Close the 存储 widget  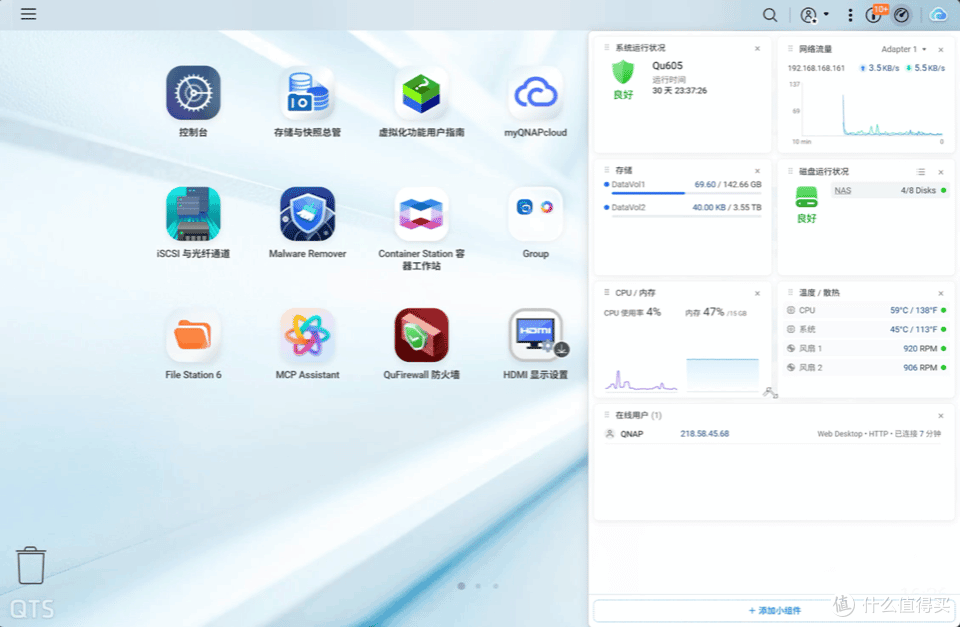(757, 171)
